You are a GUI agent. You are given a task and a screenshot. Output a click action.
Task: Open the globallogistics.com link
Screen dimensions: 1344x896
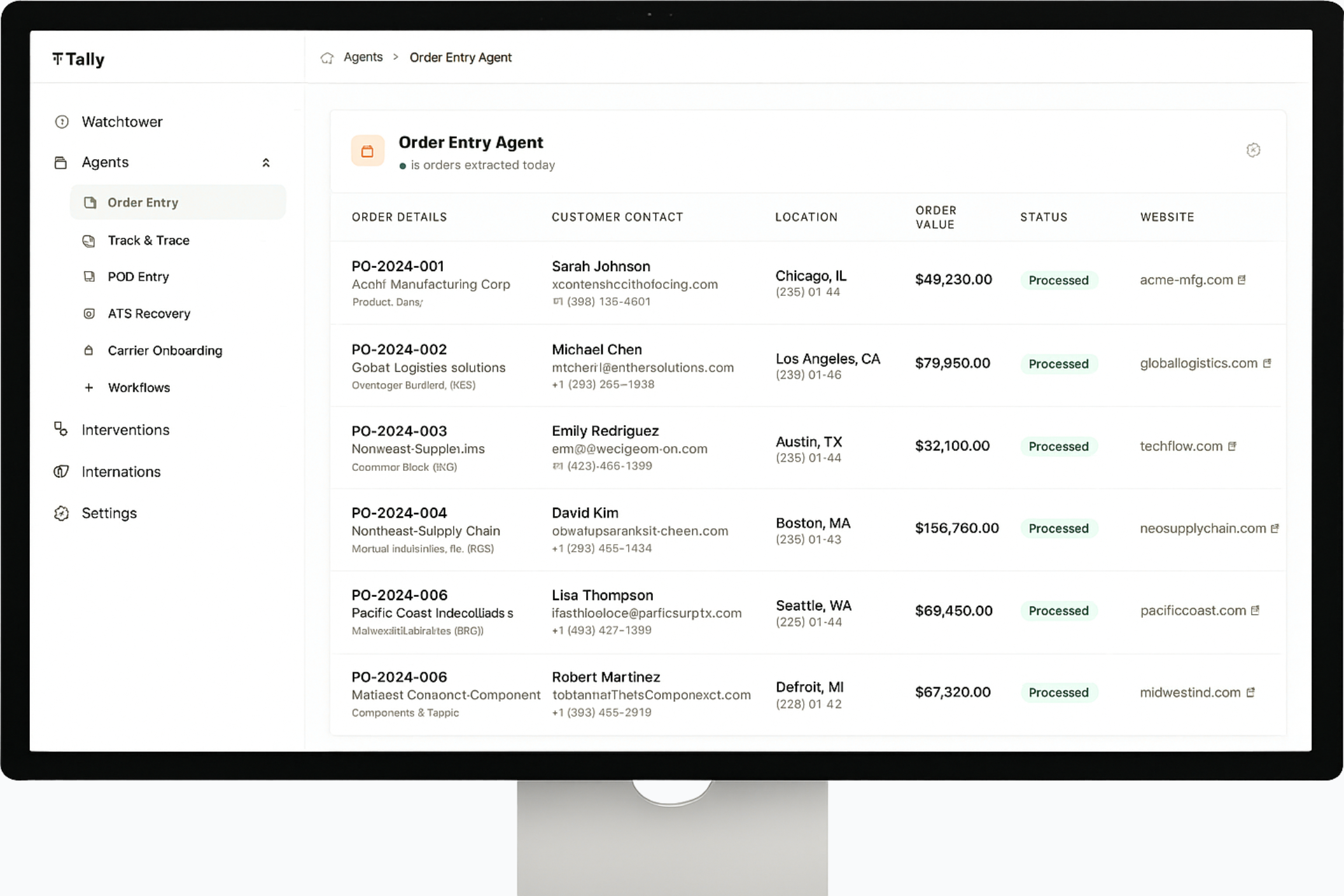click(x=1198, y=363)
